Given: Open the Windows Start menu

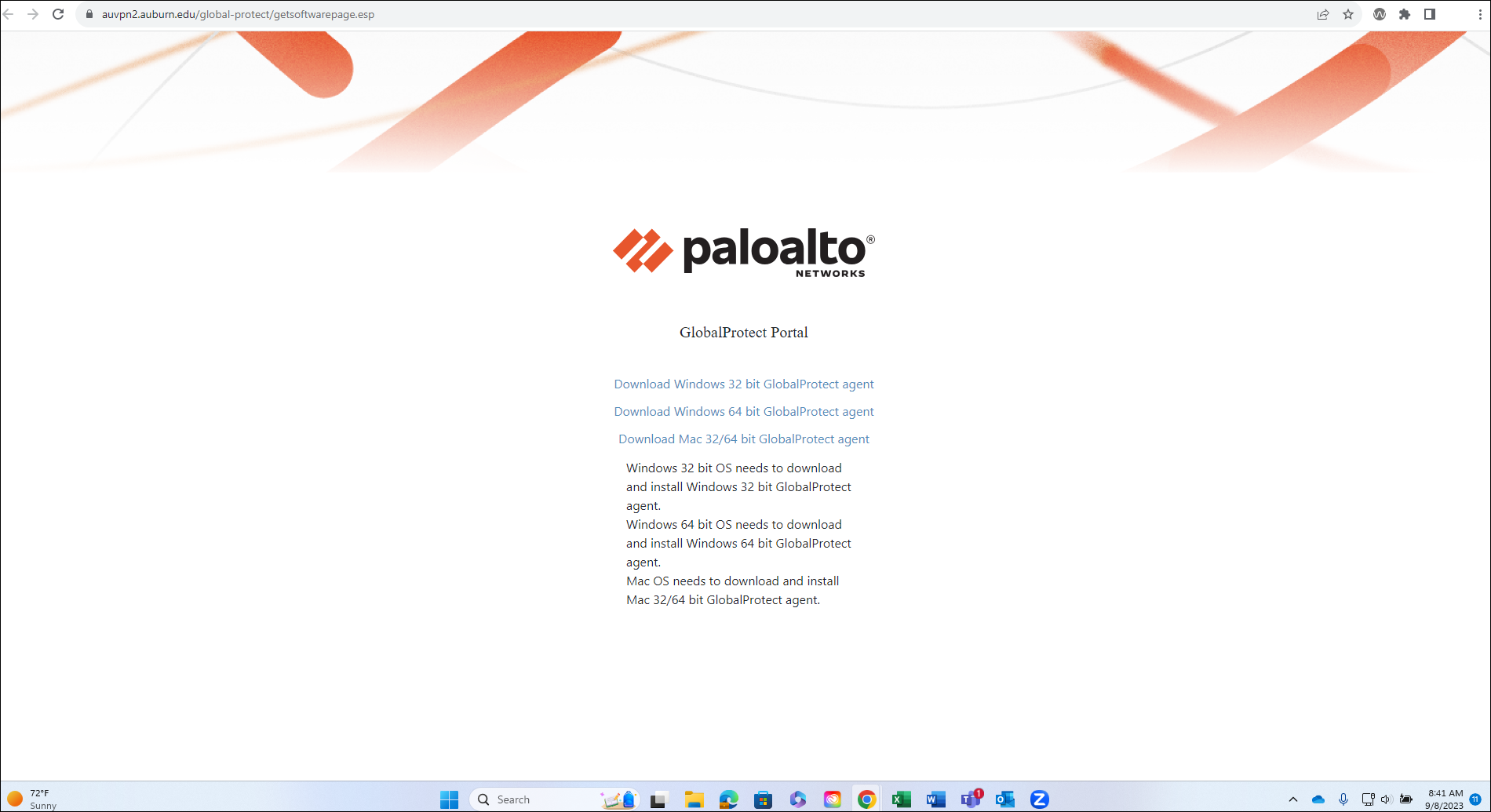Looking at the screenshot, I should [448, 799].
